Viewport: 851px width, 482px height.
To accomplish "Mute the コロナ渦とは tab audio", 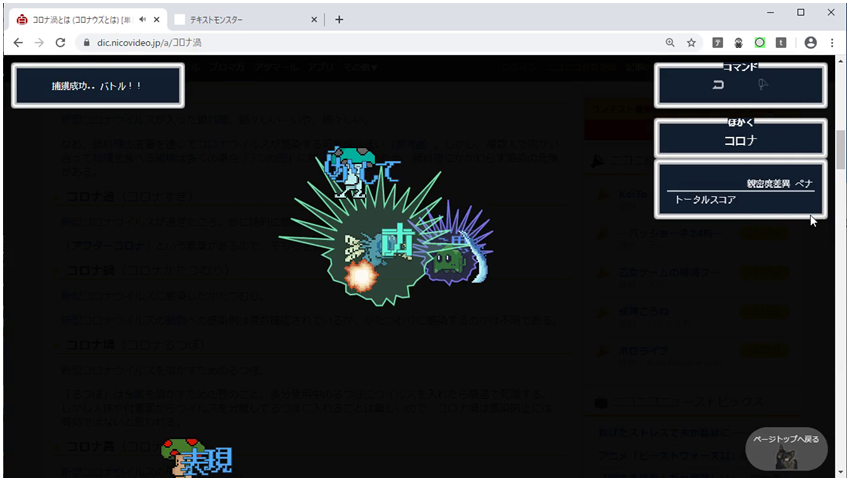I will click(x=143, y=20).
